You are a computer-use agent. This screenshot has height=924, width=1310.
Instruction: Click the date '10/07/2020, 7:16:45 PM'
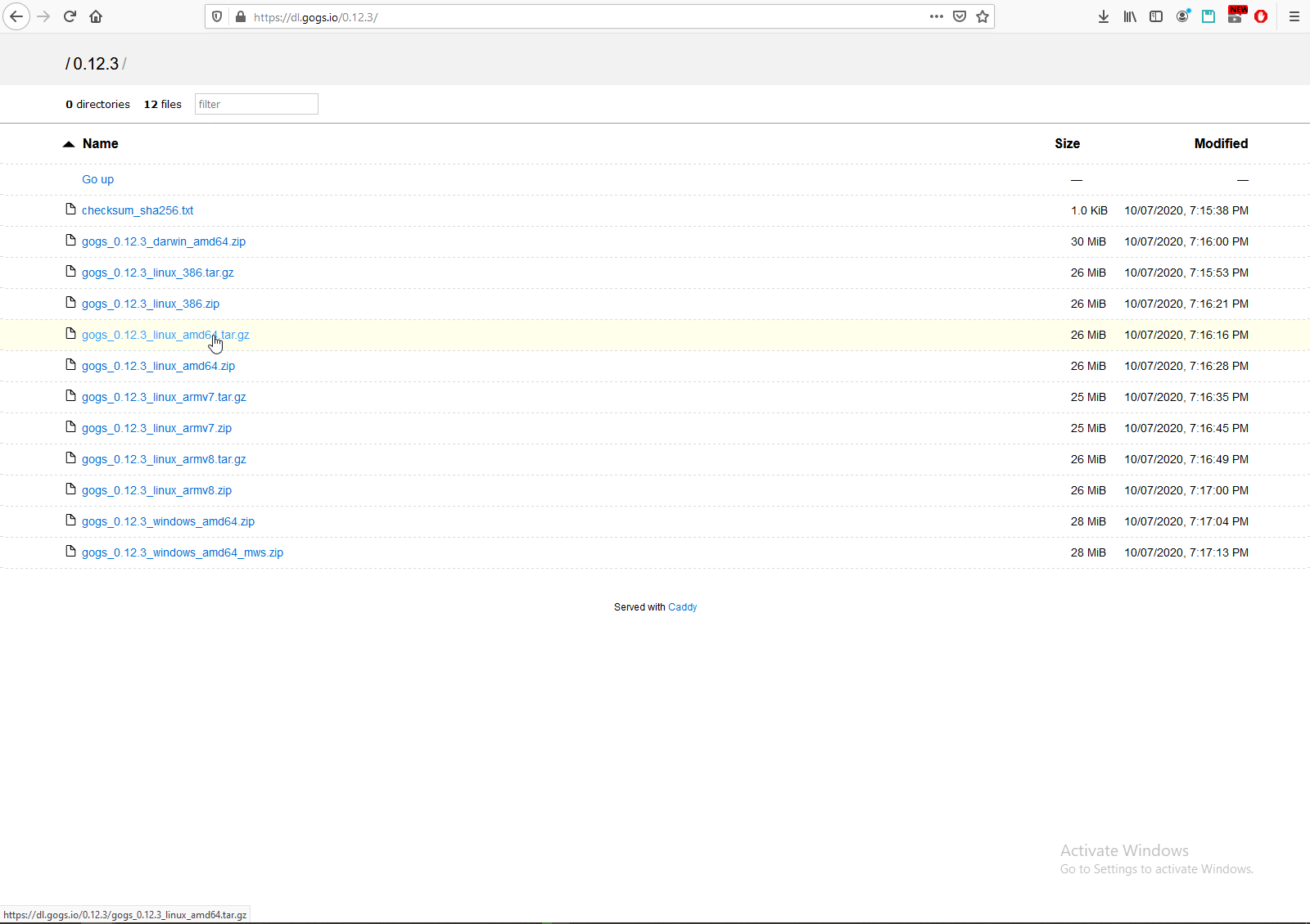1186,428
